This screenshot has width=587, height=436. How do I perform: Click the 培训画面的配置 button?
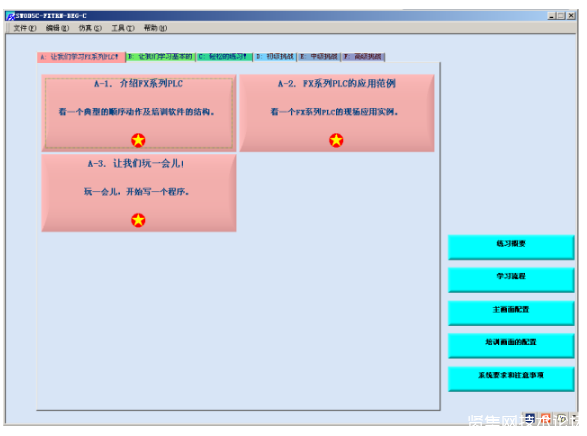coord(511,345)
